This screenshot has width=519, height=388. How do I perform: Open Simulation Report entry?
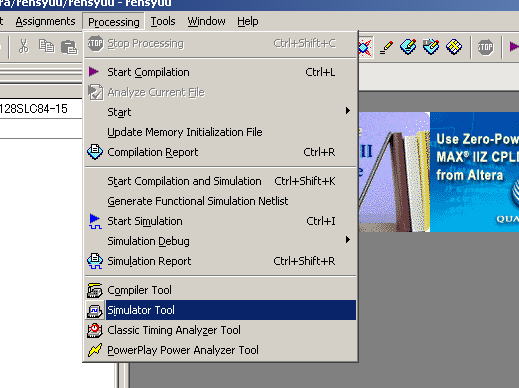click(x=220, y=261)
